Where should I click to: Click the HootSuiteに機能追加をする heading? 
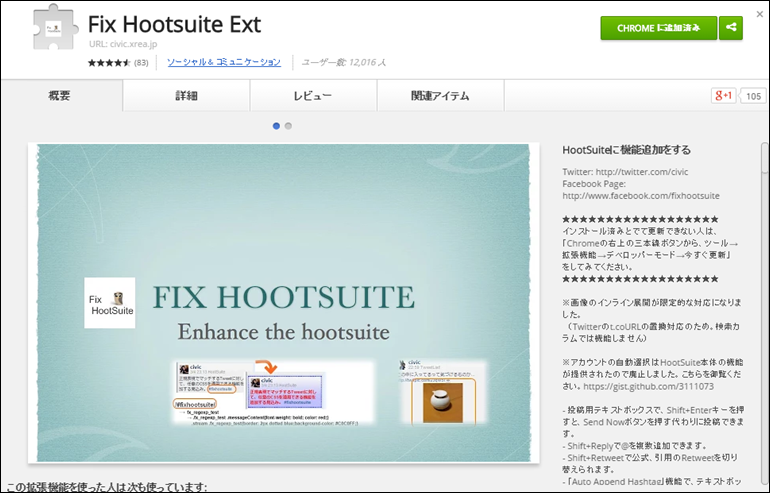click(627, 150)
